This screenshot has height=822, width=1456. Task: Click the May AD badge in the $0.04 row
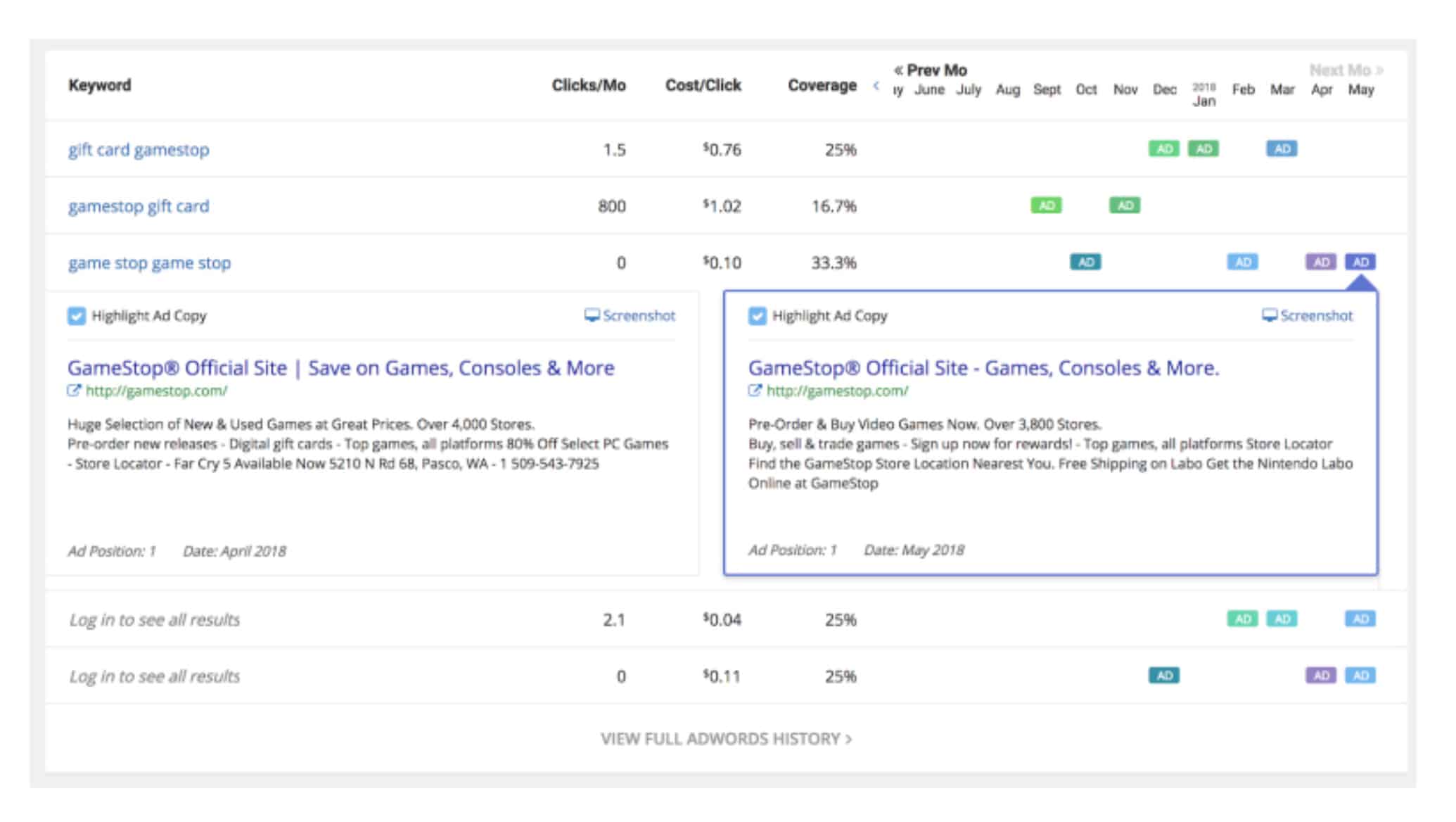tap(1361, 619)
